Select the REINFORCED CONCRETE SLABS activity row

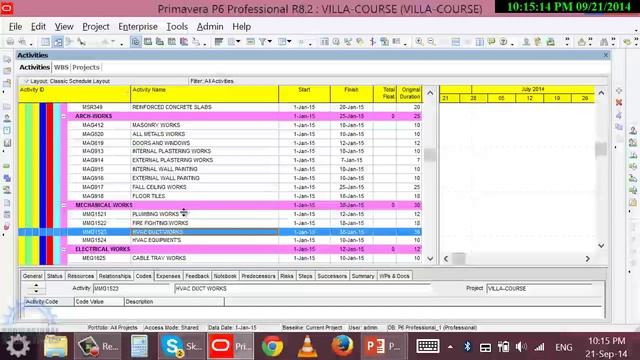pos(220,107)
